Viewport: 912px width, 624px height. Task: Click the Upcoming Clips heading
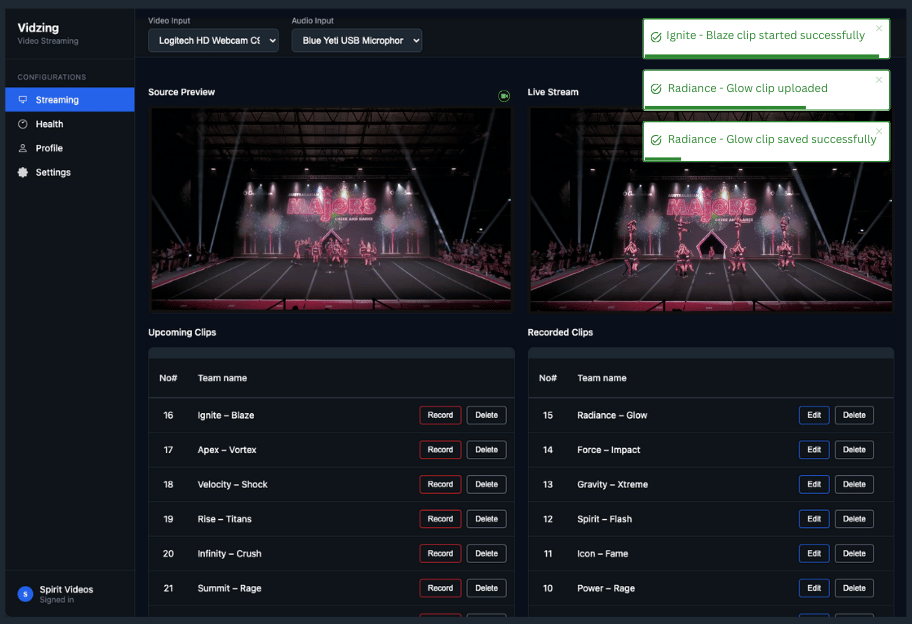click(x=182, y=333)
